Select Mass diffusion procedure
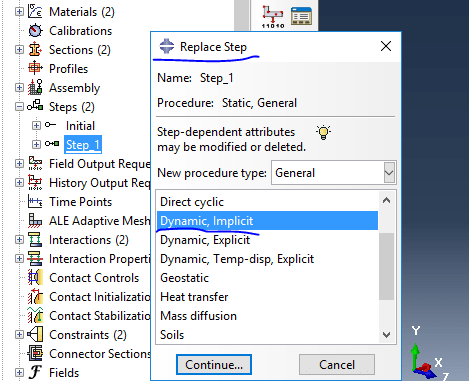Screen dimensions: 469x381 point(267,316)
